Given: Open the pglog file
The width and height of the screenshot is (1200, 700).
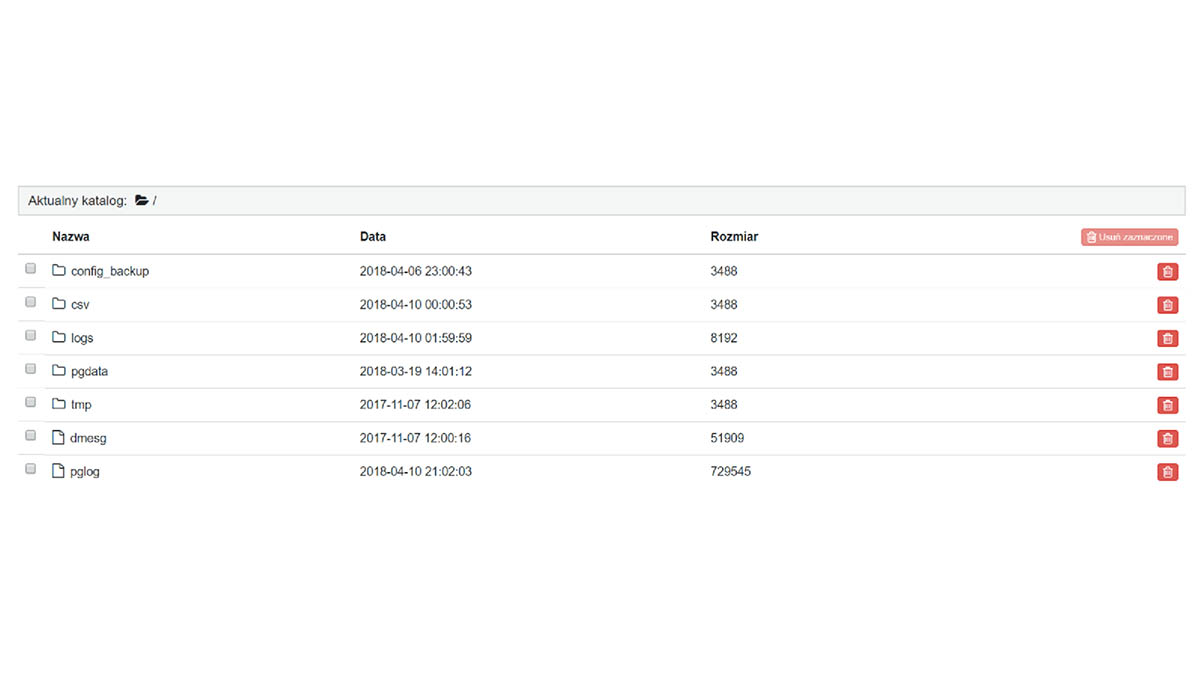Looking at the screenshot, I should click(x=85, y=472).
